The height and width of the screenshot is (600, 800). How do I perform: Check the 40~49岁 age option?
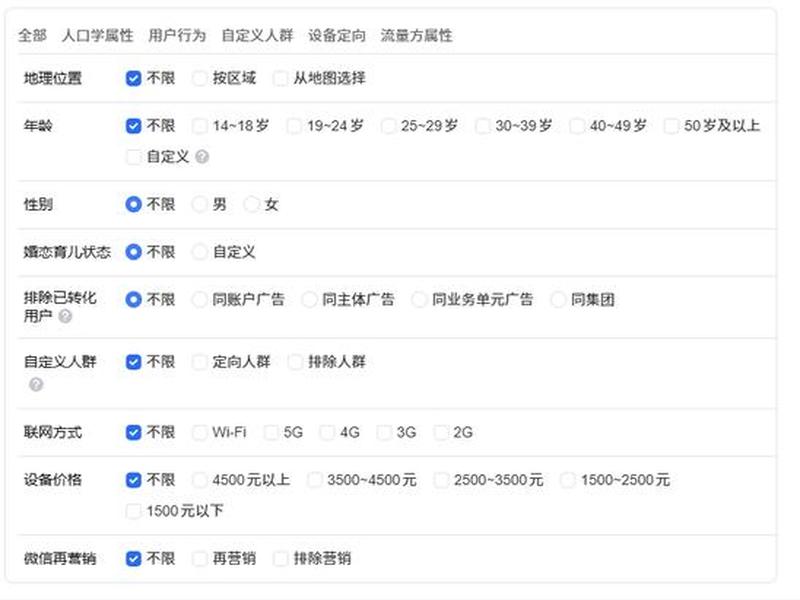(x=577, y=126)
